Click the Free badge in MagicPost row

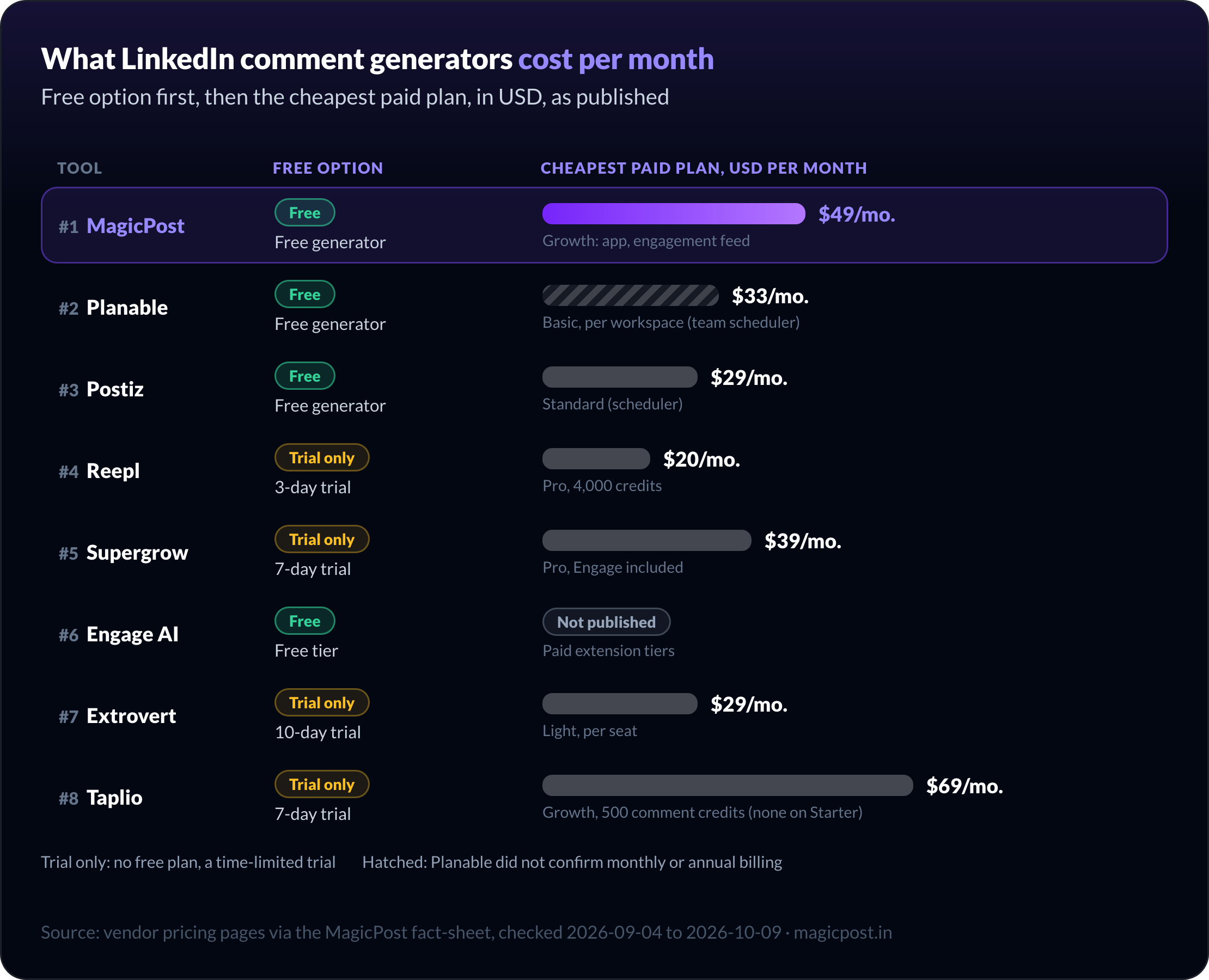click(x=305, y=213)
